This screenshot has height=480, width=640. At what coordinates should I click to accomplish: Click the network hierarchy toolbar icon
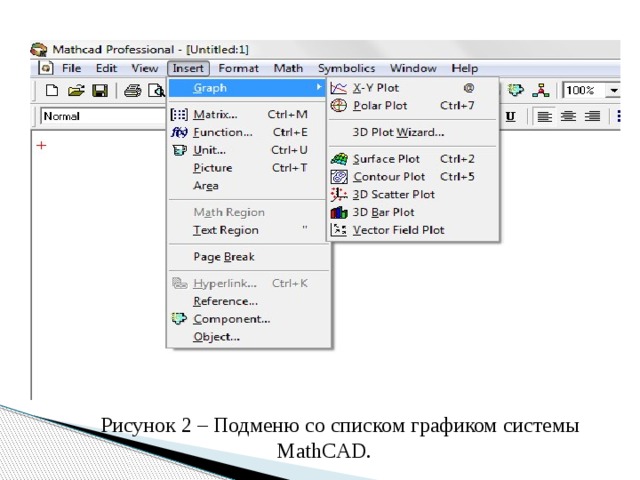pyautogui.click(x=540, y=90)
